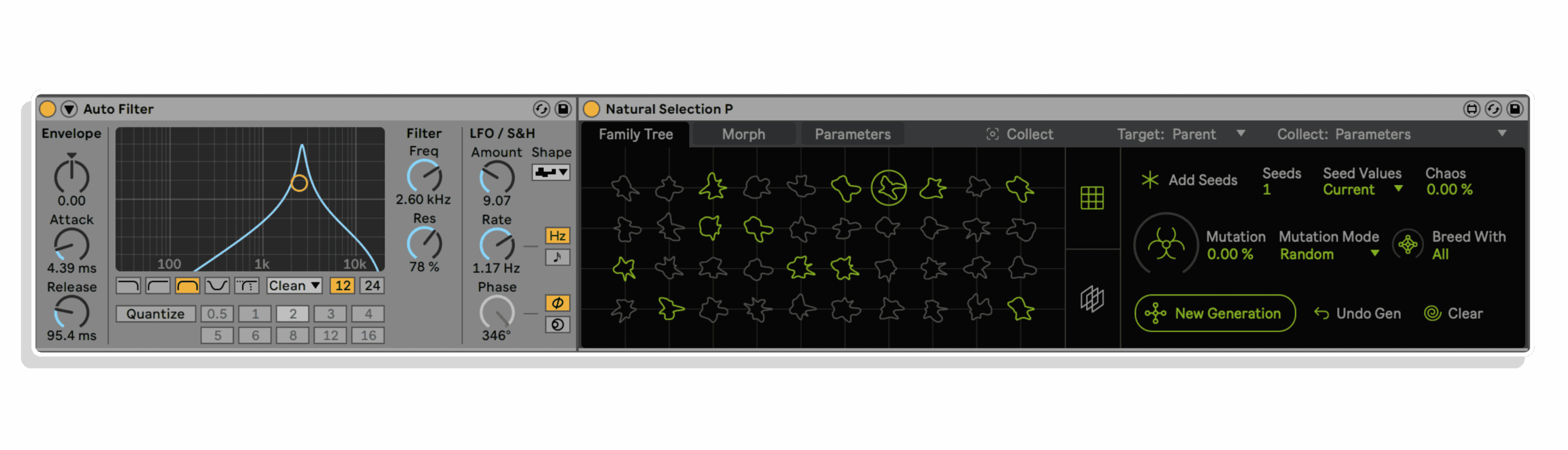Open the LFO Shape dropdown

pos(551,172)
